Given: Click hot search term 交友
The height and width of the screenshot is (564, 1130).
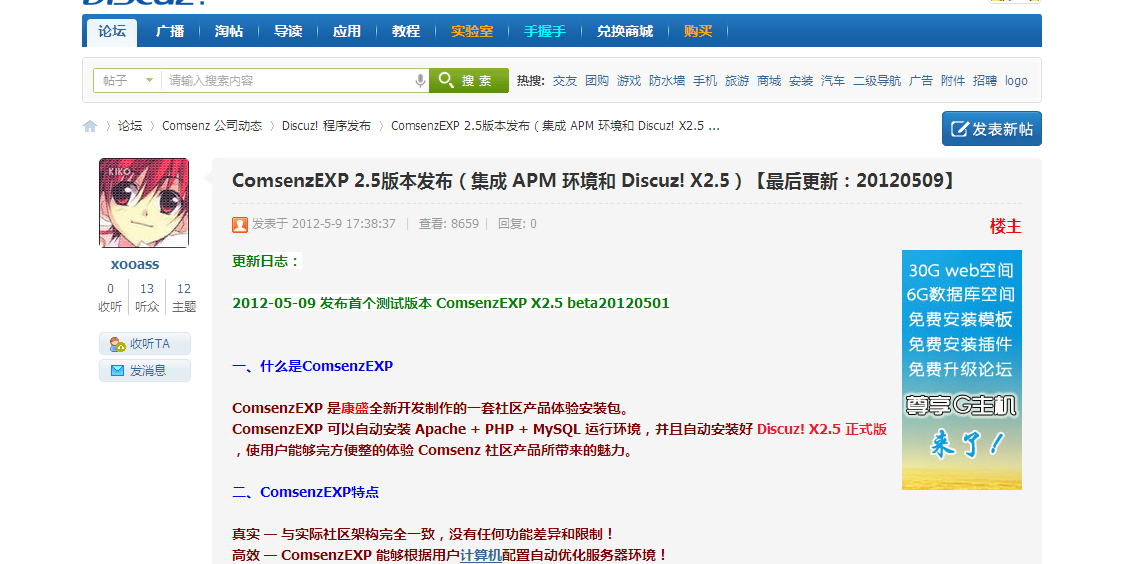Looking at the screenshot, I should pos(565,81).
